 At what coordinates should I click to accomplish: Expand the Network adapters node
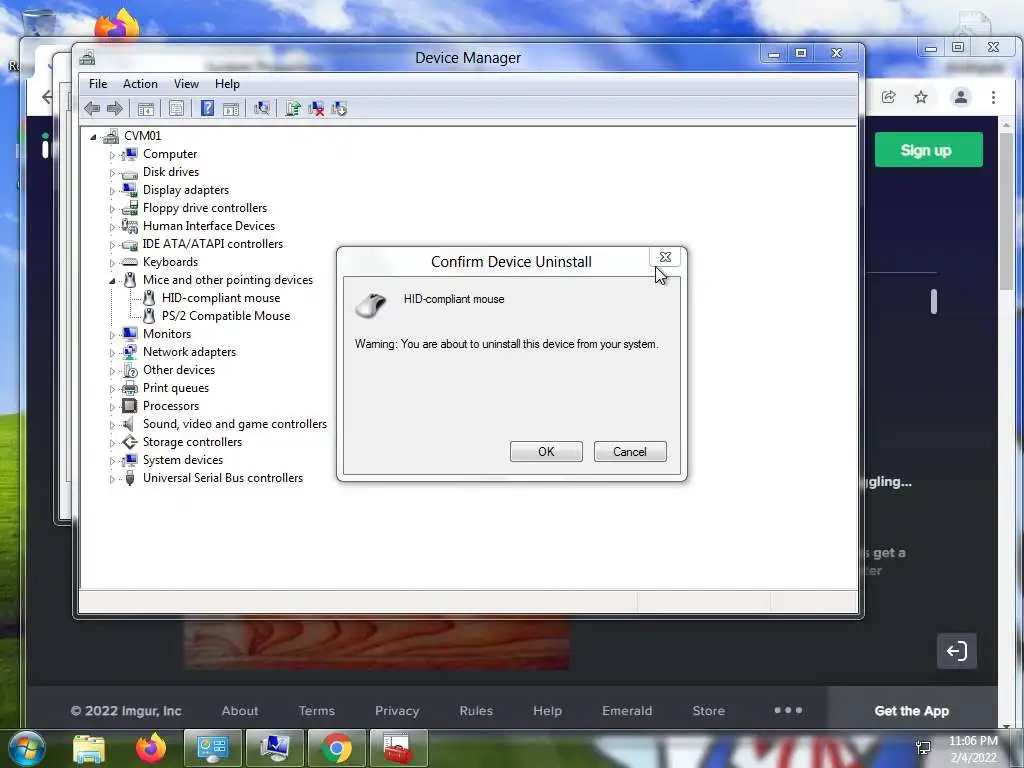pos(112,353)
